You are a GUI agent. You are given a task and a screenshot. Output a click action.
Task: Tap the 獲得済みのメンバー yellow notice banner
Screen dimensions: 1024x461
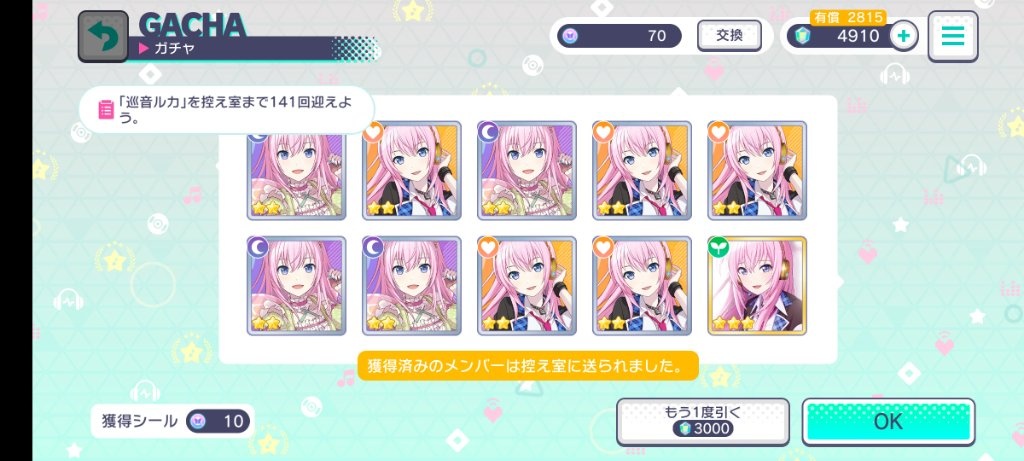pos(528,366)
